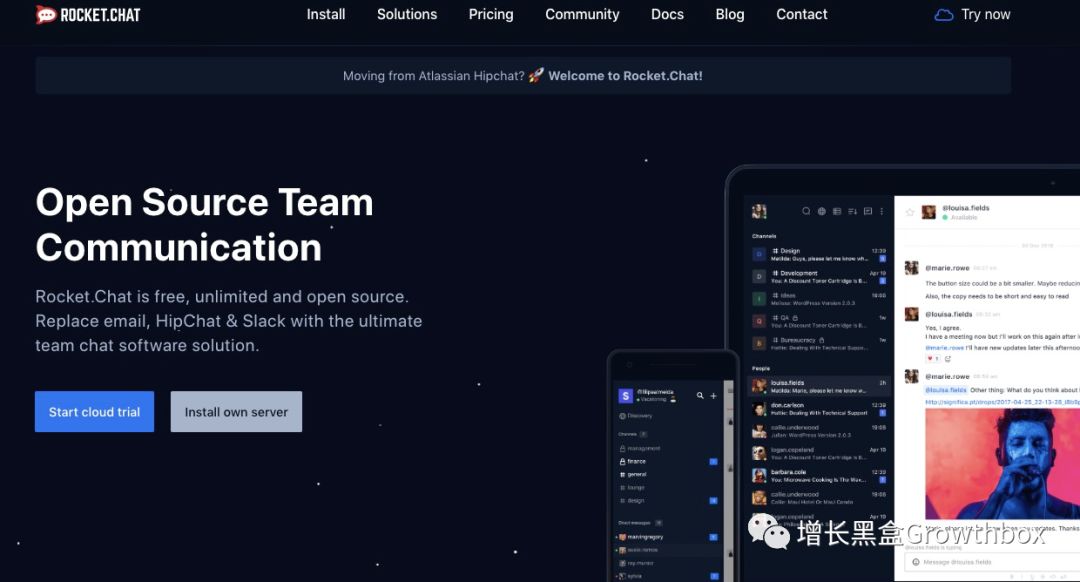Go to the Pricing page

[x=491, y=14]
